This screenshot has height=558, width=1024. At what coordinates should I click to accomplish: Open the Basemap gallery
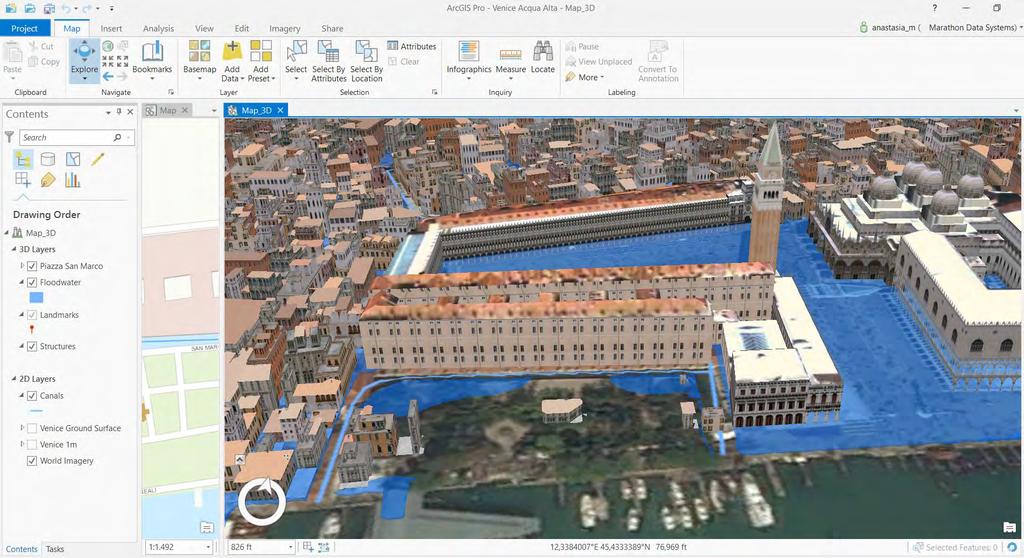click(199, 59)
